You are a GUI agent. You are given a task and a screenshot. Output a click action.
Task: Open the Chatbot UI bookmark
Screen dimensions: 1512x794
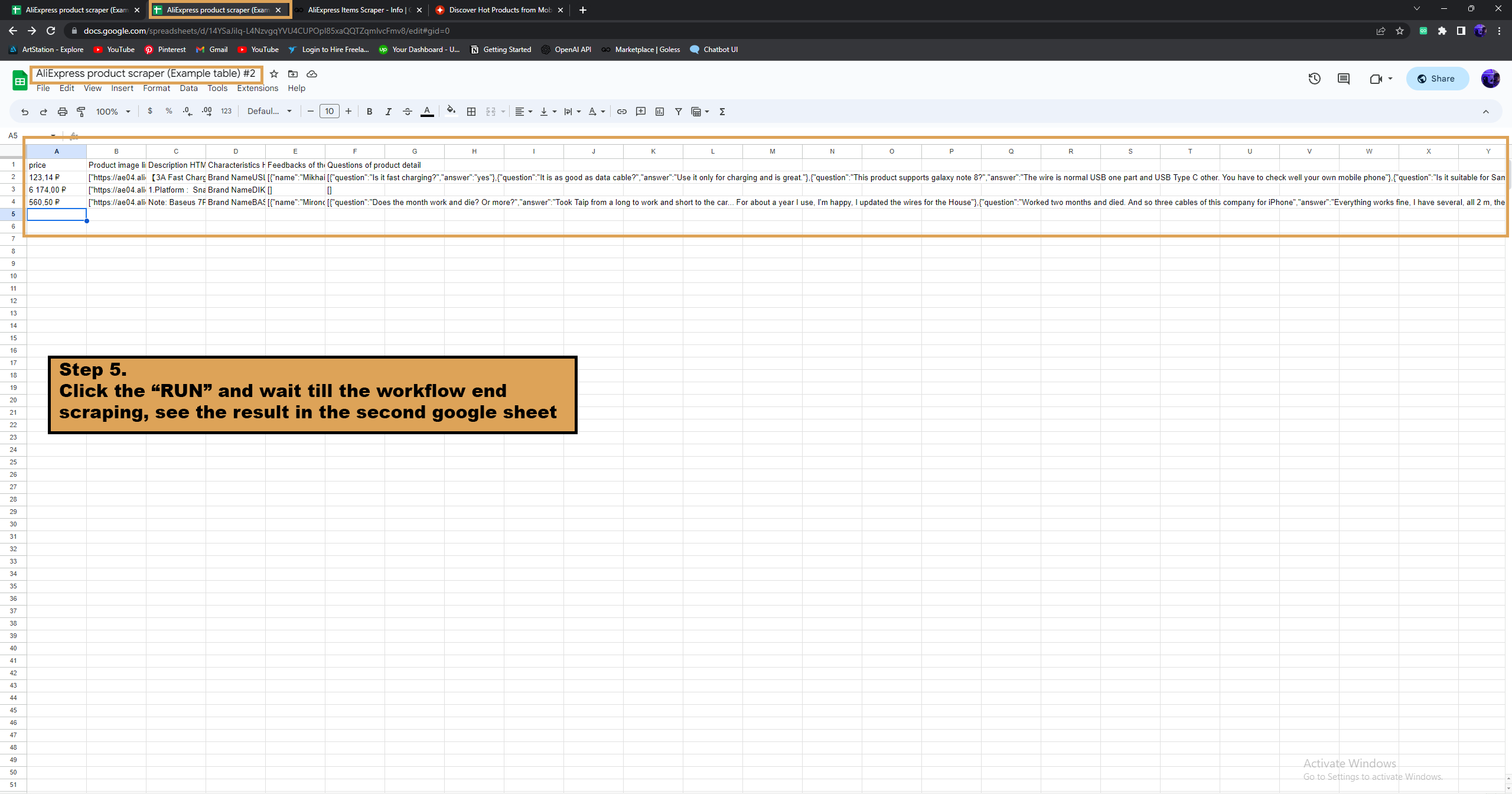pyautogui.click(x=714, y=50)
